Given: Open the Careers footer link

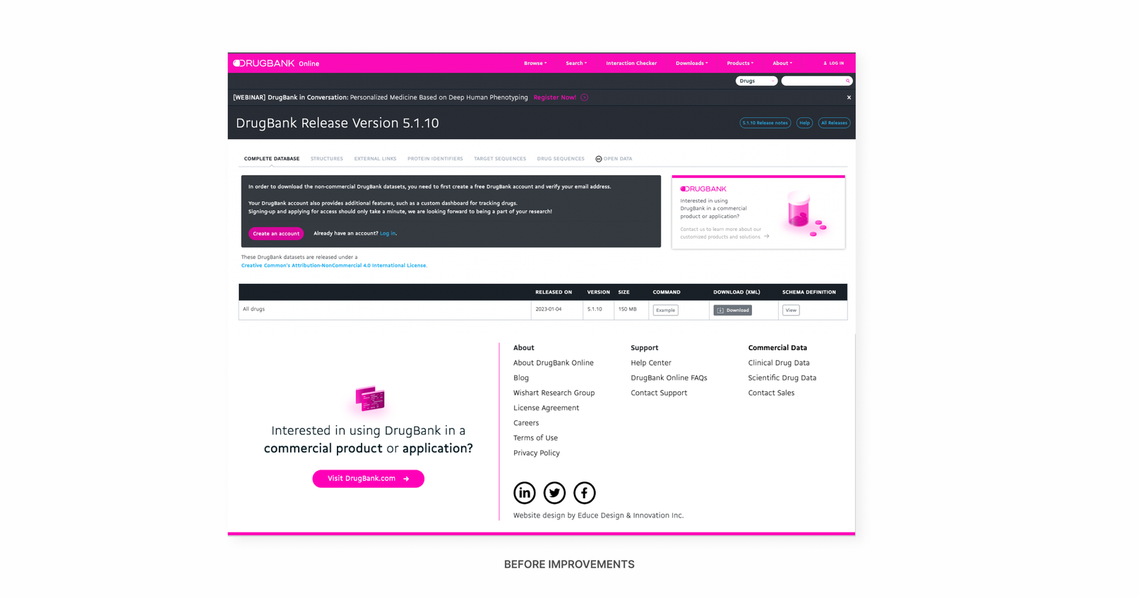Looking at the screenshot, I should (x=526, y=423).
